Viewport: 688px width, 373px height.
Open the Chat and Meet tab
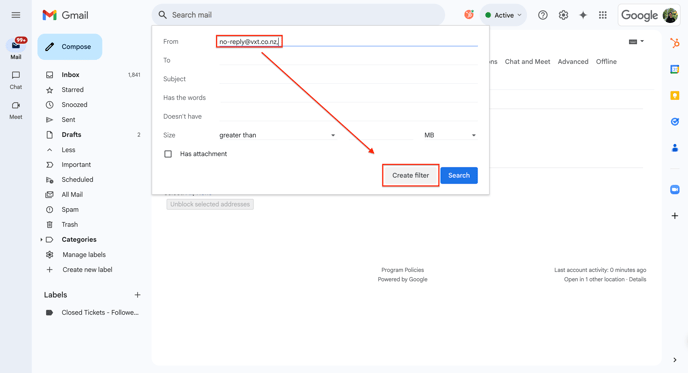click(527, 62)
